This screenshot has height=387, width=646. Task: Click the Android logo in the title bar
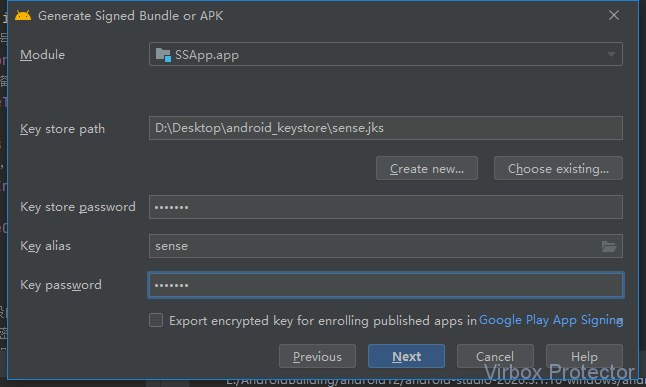[x=23, y=16]
